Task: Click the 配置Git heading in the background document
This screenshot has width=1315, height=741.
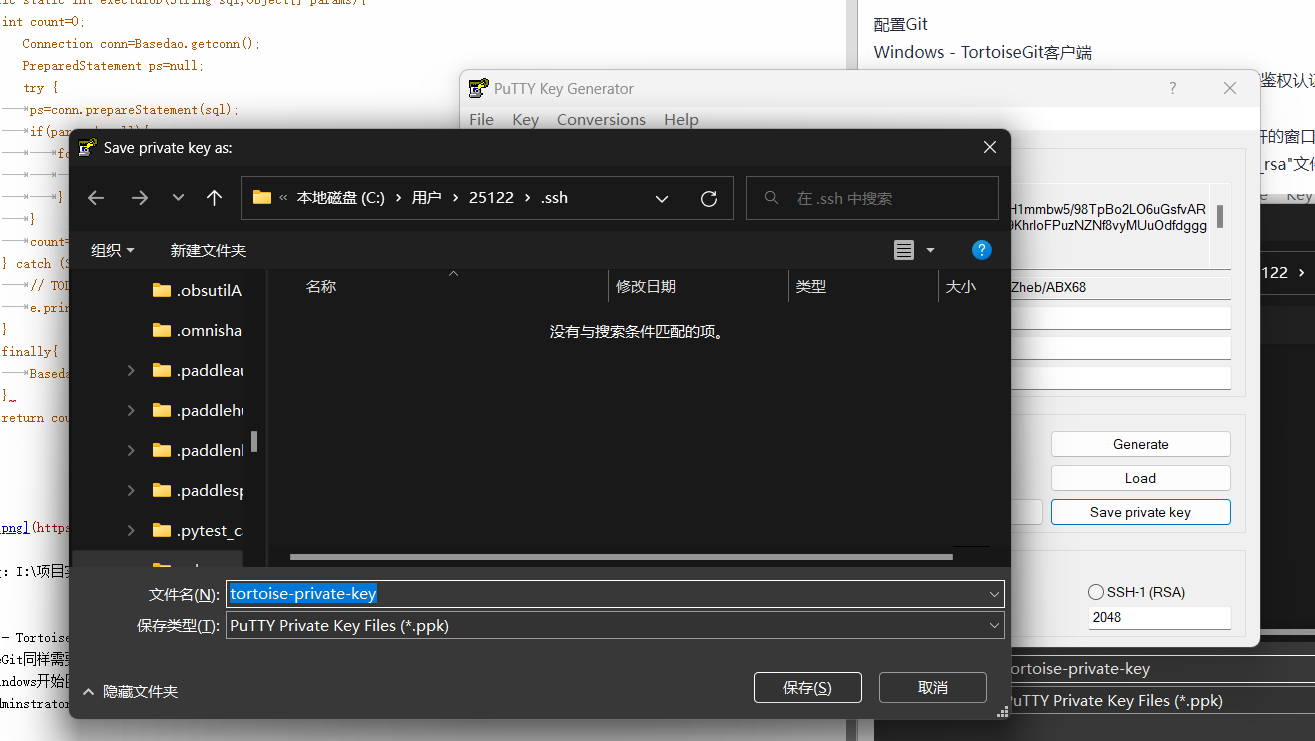Action: click(x=901, y=24)
